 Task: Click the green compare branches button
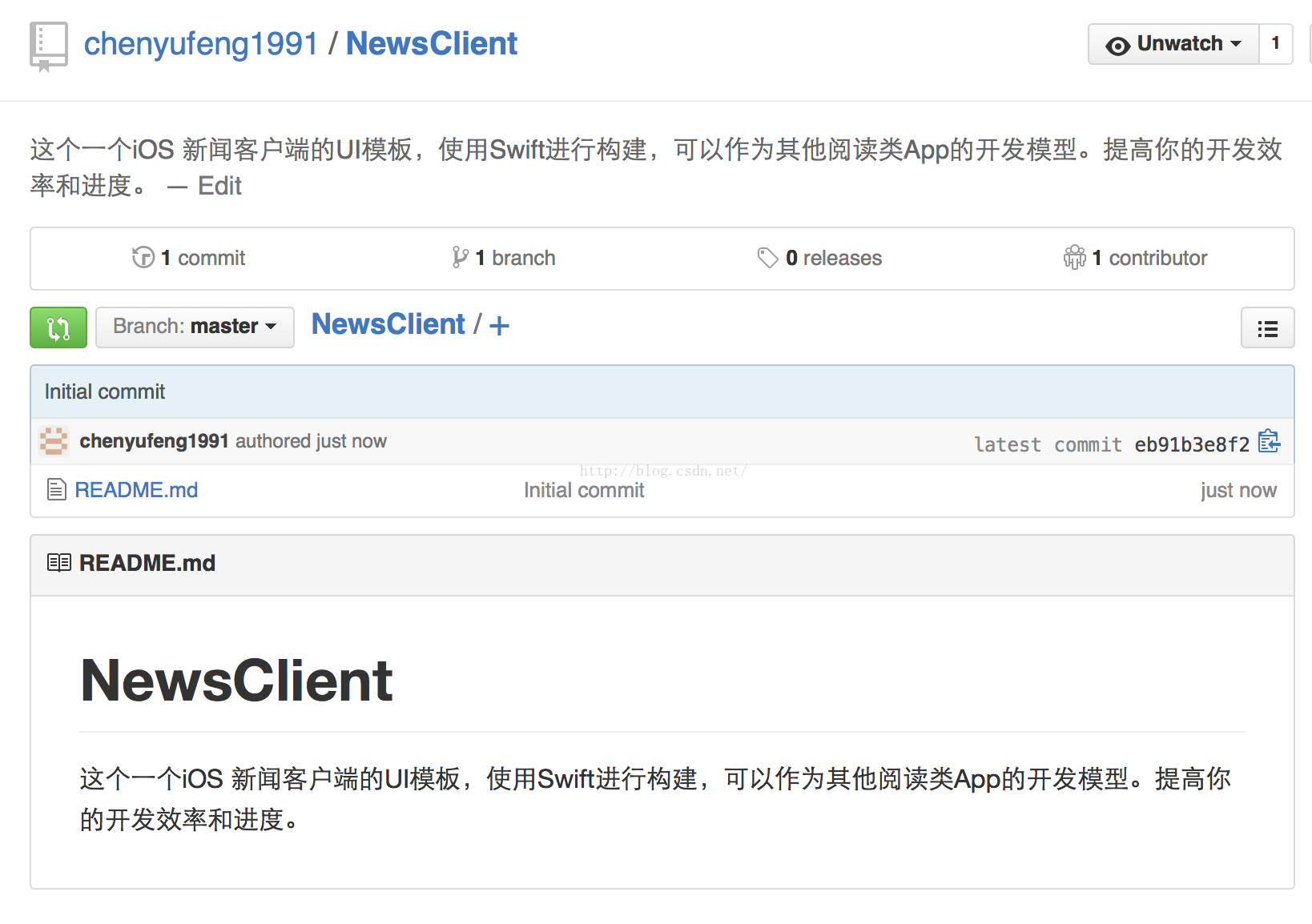point(58,327)
